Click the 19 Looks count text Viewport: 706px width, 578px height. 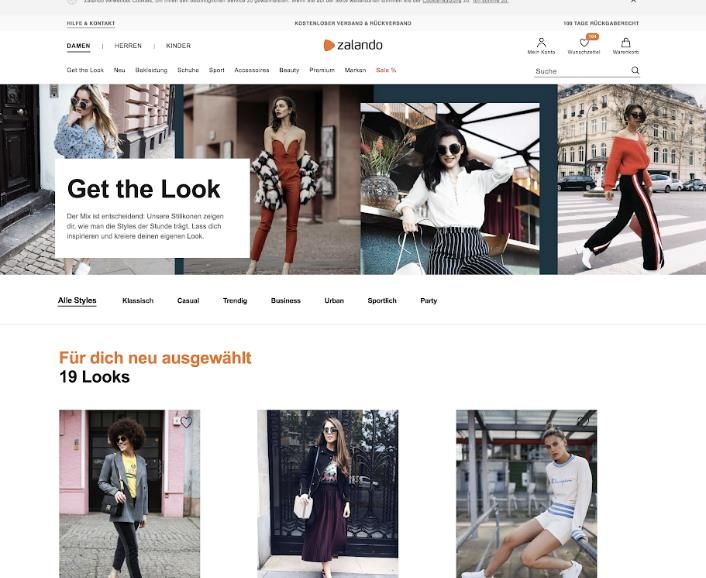click(95, 377)
